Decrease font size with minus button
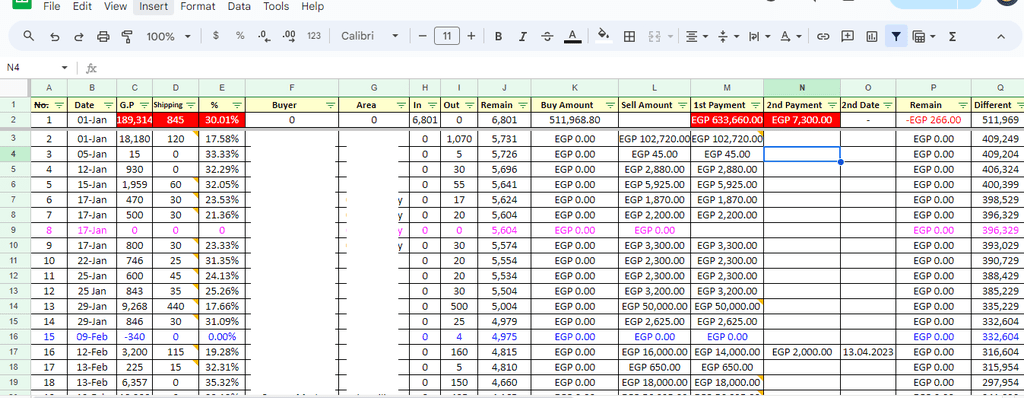Screen dimensions: 1024x398 [x=423, y=36]
